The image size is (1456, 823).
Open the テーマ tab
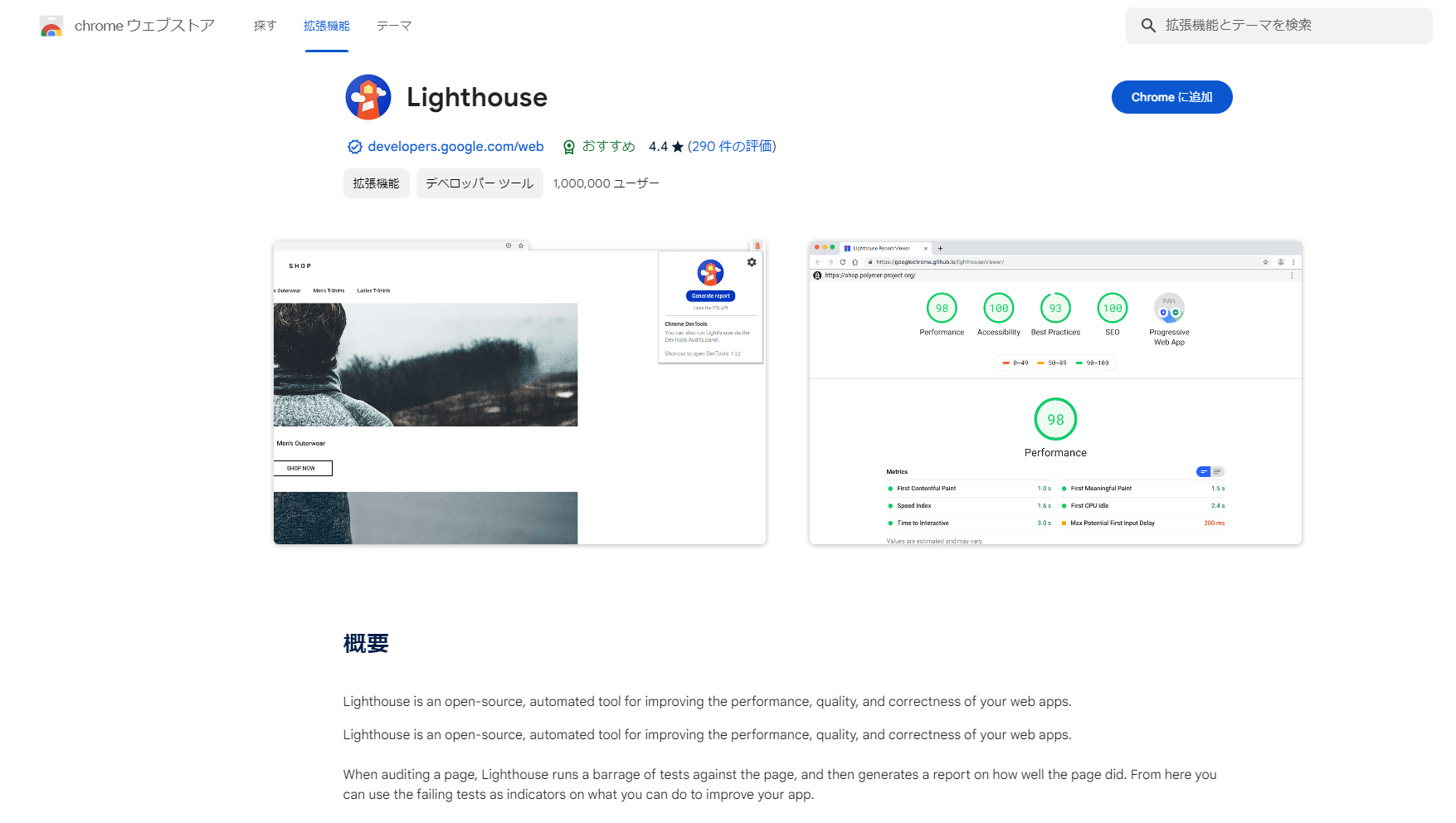pos(394,26)
